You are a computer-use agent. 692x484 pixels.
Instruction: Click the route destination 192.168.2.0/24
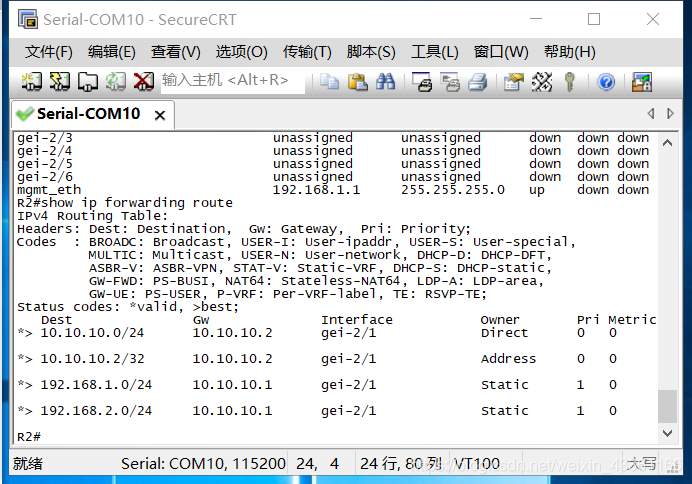click(96, 411)
